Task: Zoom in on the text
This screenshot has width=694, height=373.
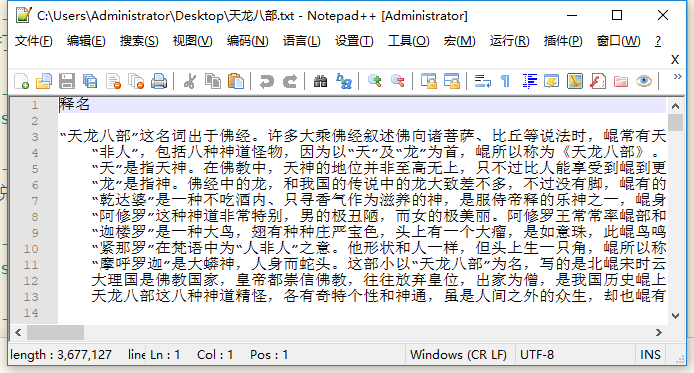Action: (x=374, y=81)
